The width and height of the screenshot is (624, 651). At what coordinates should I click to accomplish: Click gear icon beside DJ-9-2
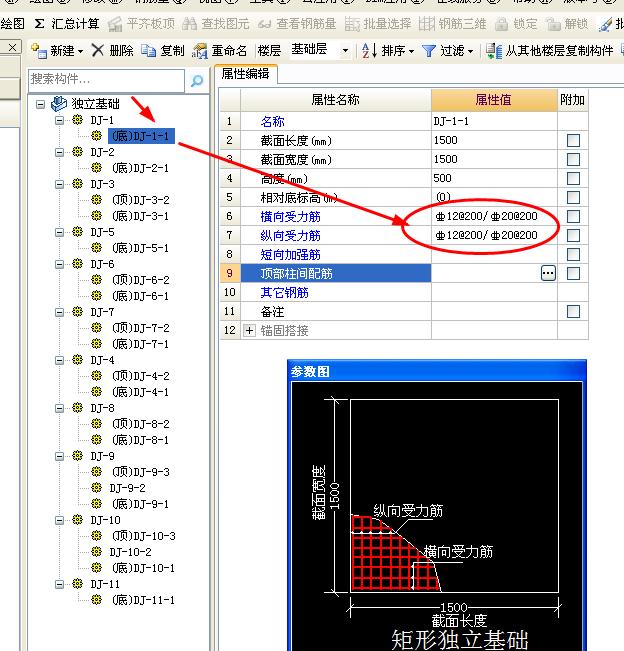pos(96,487)
